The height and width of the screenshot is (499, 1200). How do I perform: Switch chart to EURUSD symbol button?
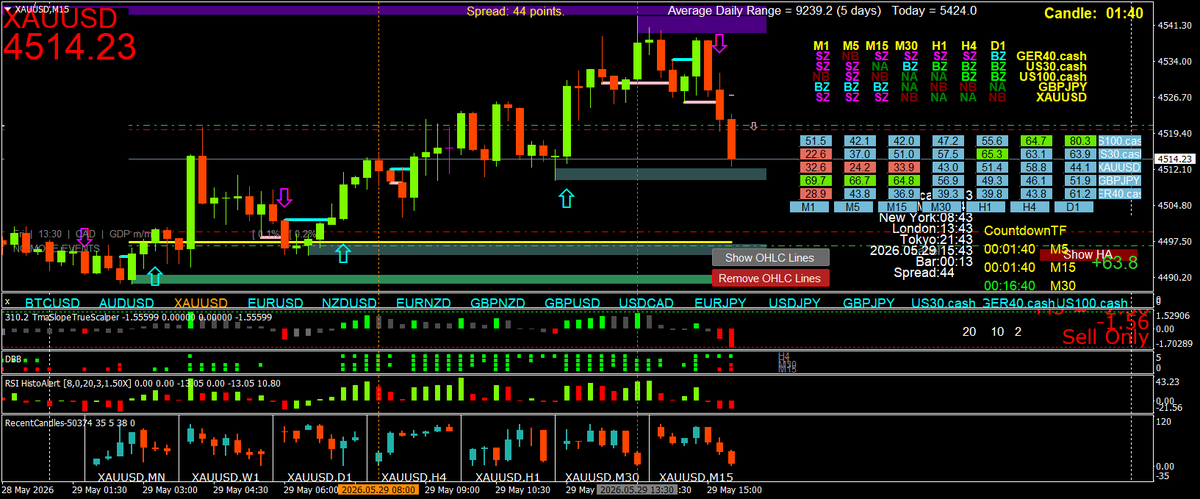point(274,302)
